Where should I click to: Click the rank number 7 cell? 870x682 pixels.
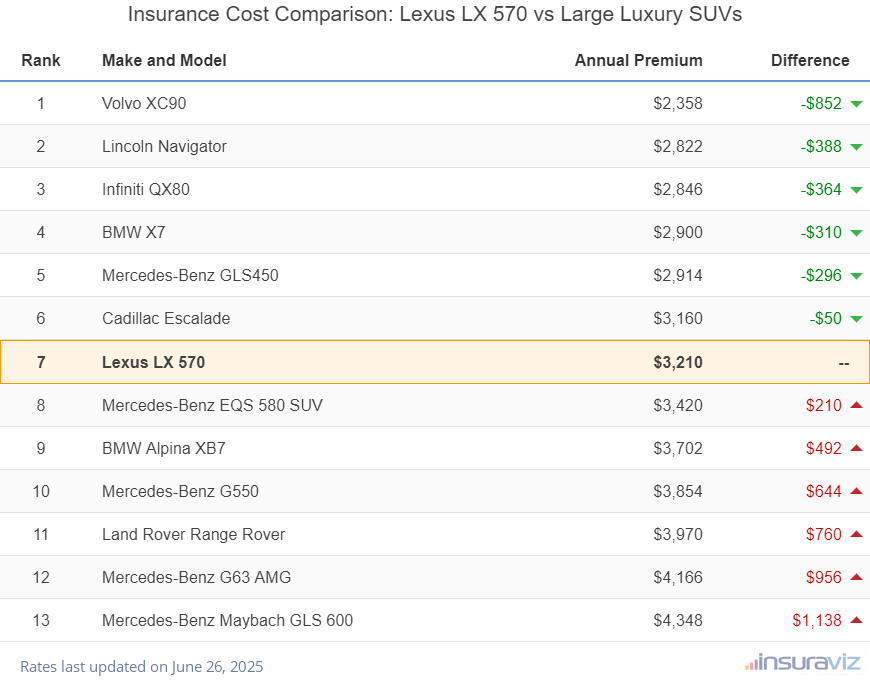41,362
